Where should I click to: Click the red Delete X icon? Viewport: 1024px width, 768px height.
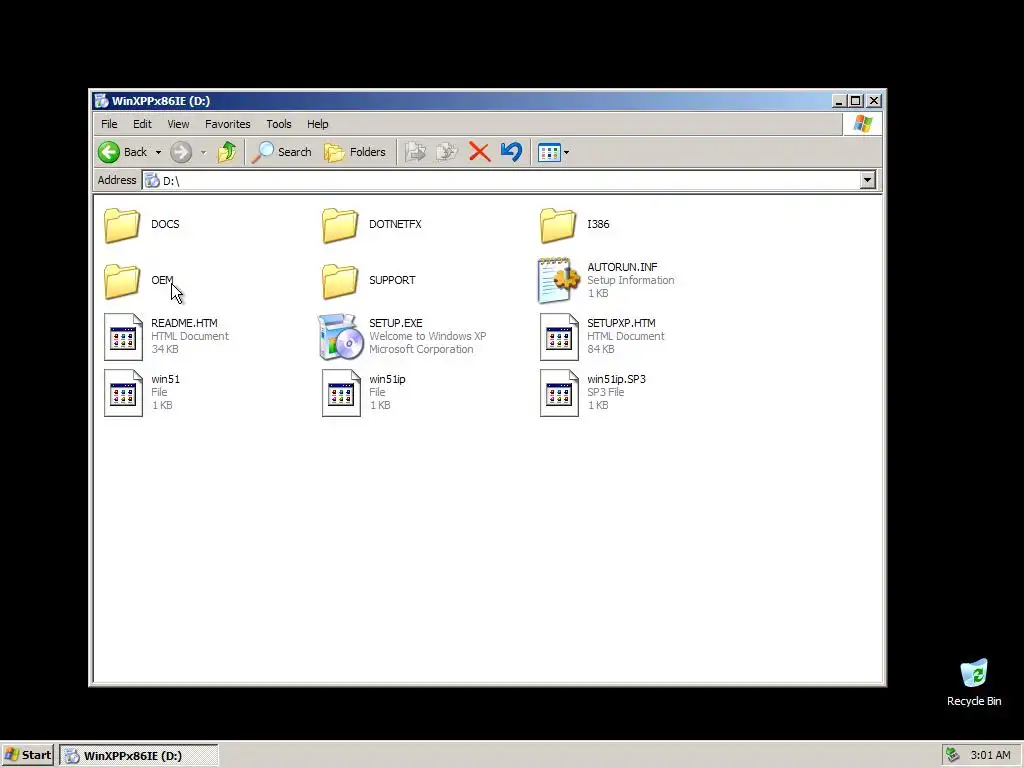[479, 152]
